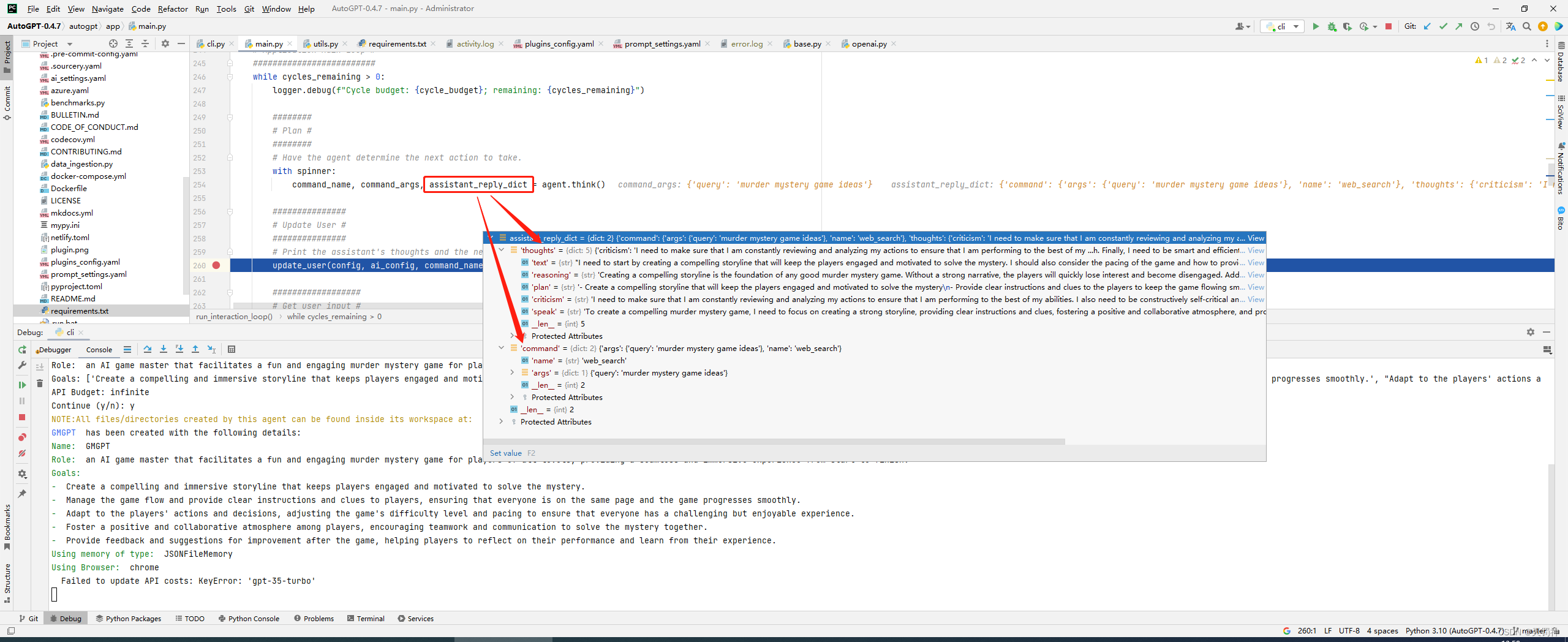Image resolution: width=1568 pixels, height=642 pixels.
Task: Open Search Everywhere magnifier
Action: coord(1527,26)
